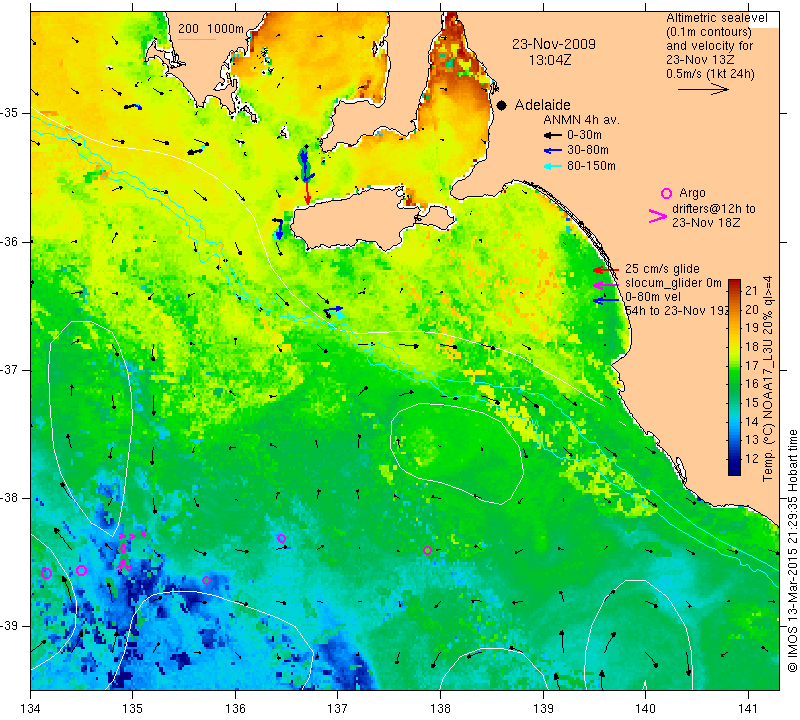Click the 12 value on temperature colorbar

[x=752, y=458]
